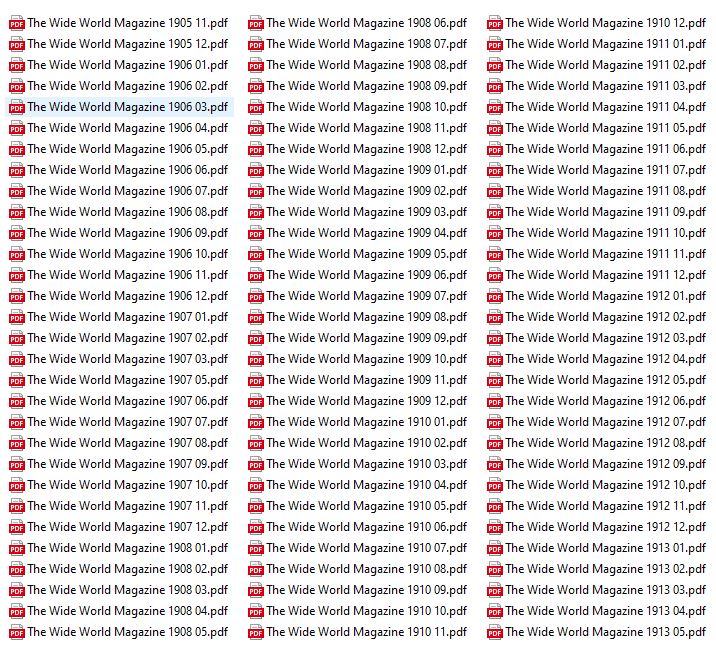Click PDF icon for 1913 05 issue
The width and height of the screenshot is (716, 645).
[x=494, y=631]
